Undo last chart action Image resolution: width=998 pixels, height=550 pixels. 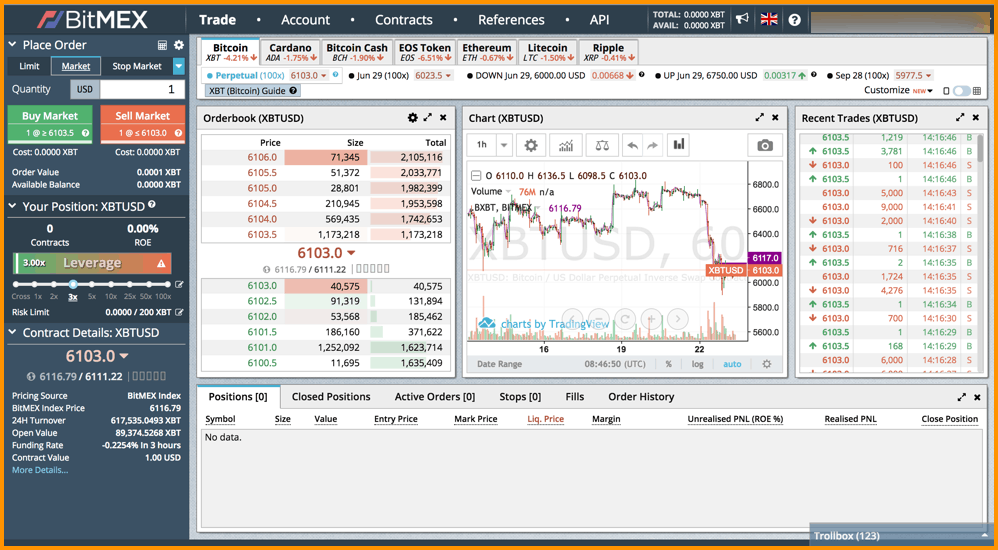tap(633, 145)
